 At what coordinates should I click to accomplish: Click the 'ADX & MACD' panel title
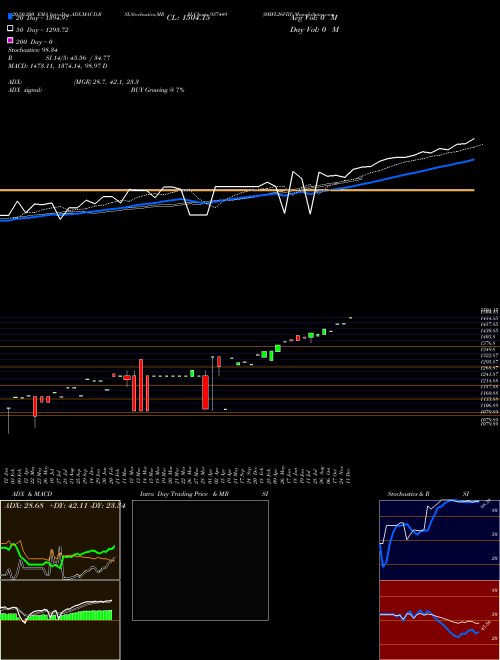tap(32, 494)
